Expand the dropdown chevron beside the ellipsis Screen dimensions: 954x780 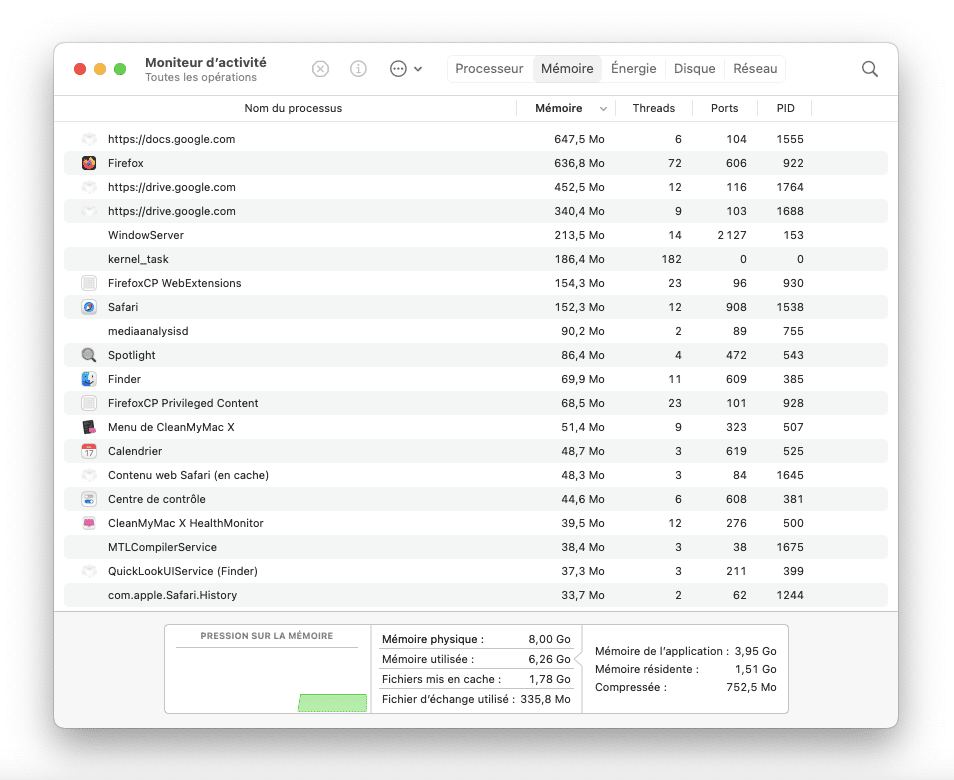tap(418, 69)
